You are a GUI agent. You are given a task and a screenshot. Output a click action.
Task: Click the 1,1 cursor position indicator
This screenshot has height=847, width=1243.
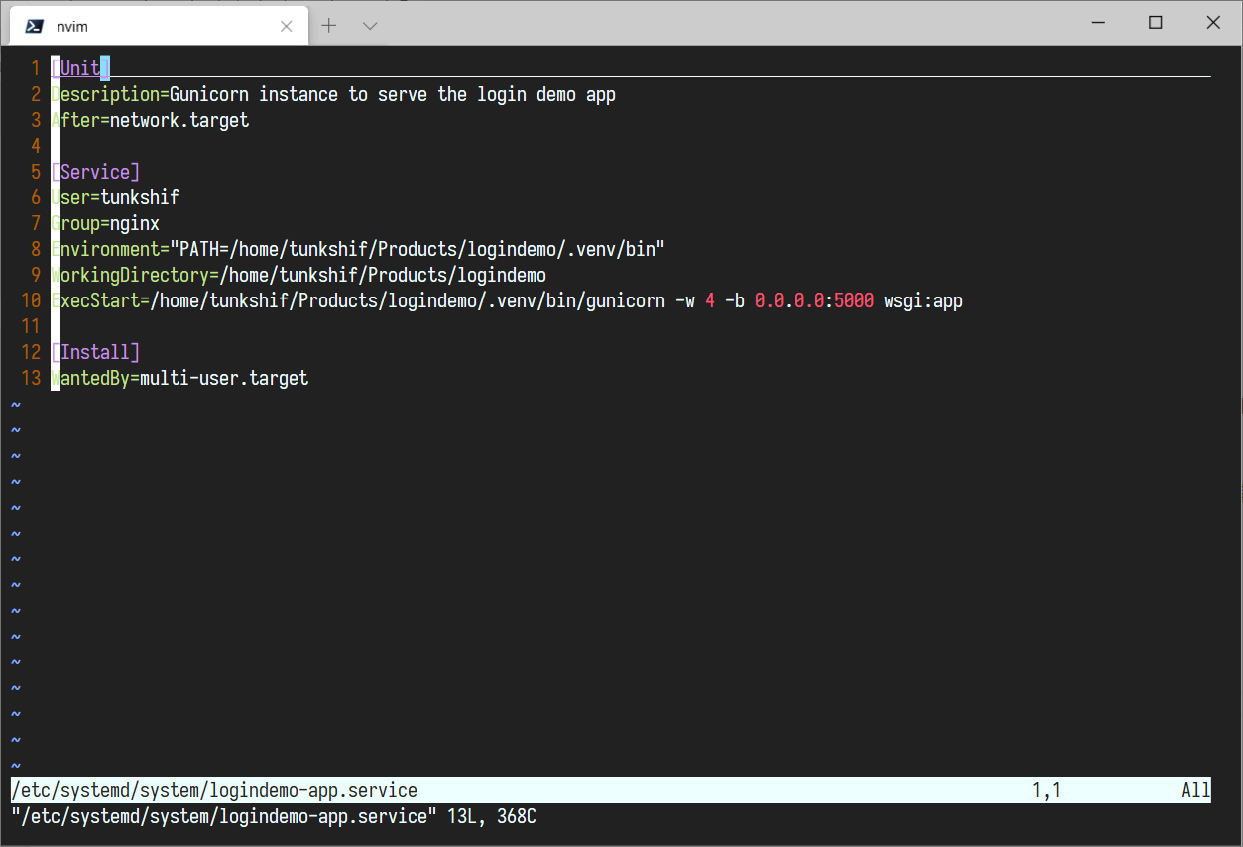(x=1046, y=791)
